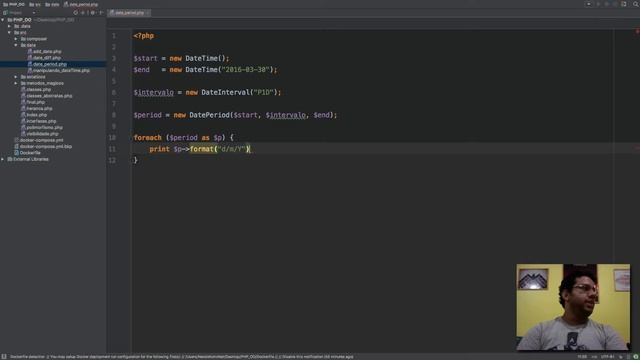Screen dimensions: 640x360
Task: Open heranca.php in the project tree
Action: 39,108
